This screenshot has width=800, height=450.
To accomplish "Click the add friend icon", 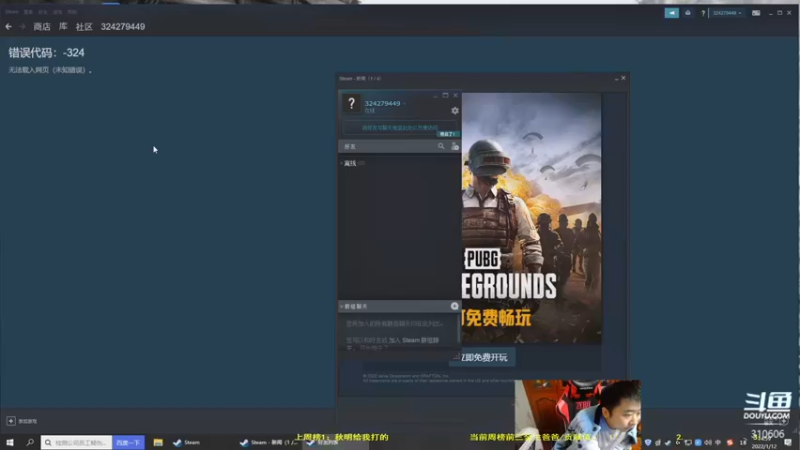I will (455, 146).
